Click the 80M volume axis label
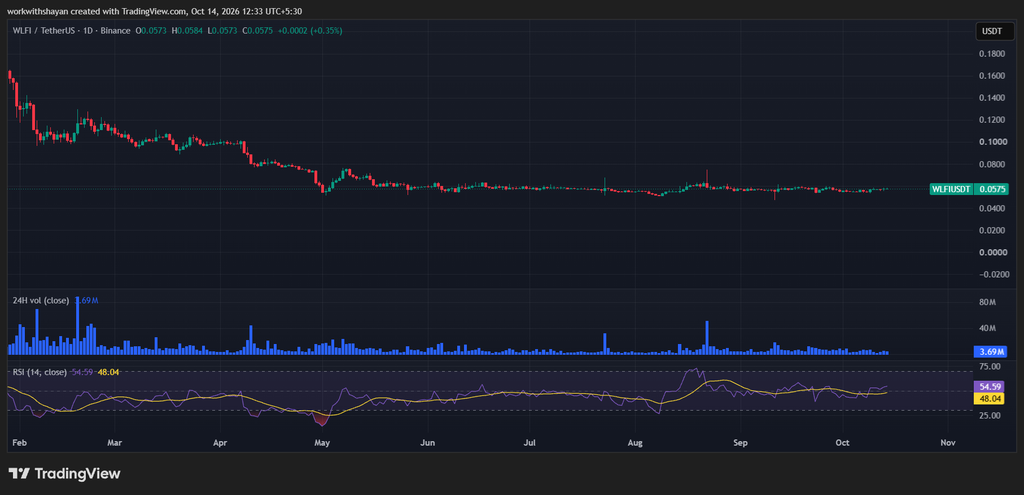This screenshot has width=1024, height=495. pos(988,303)
